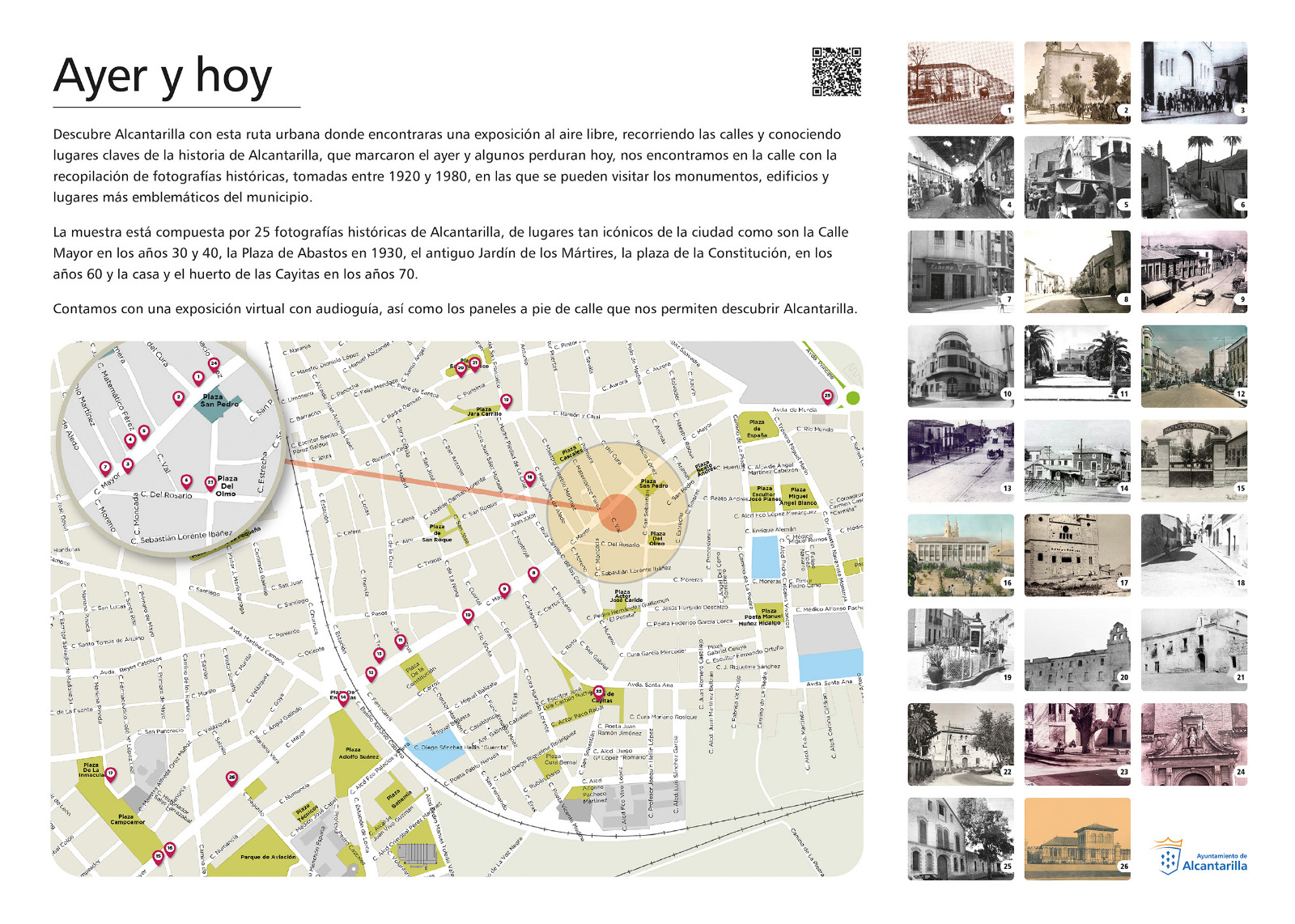Open historical photo thumbnail number 12
Screen dimensions: 1295x924
(x=1194, y=367)
